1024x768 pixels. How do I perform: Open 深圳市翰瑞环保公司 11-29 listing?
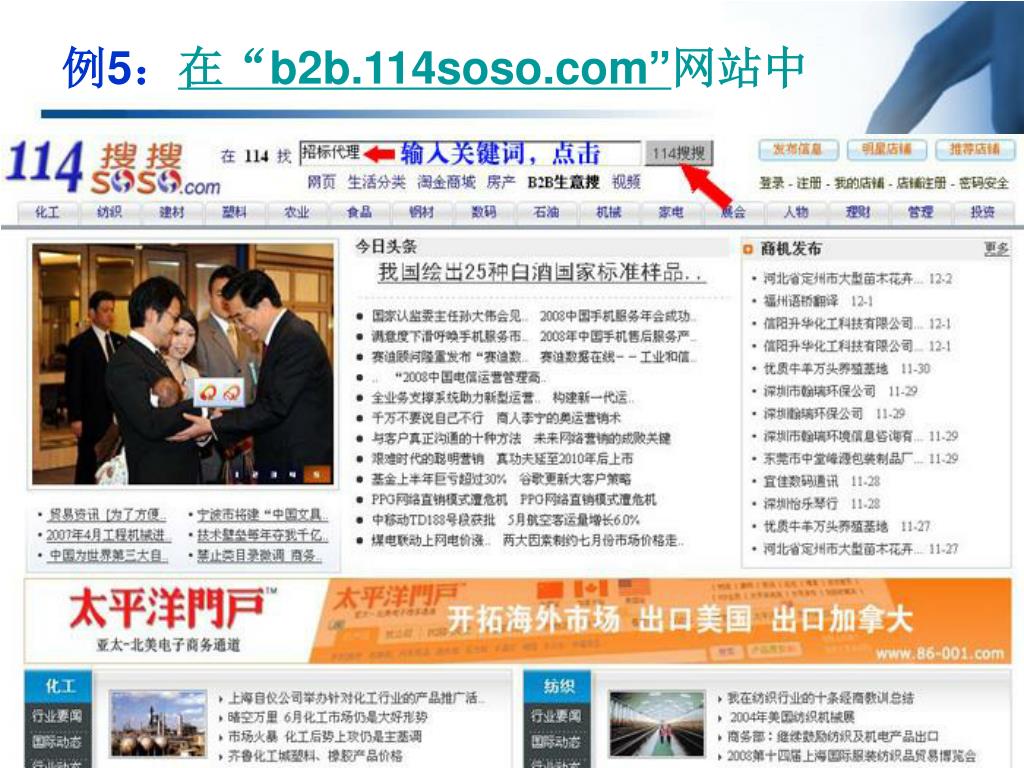click(x=840, y=391)
